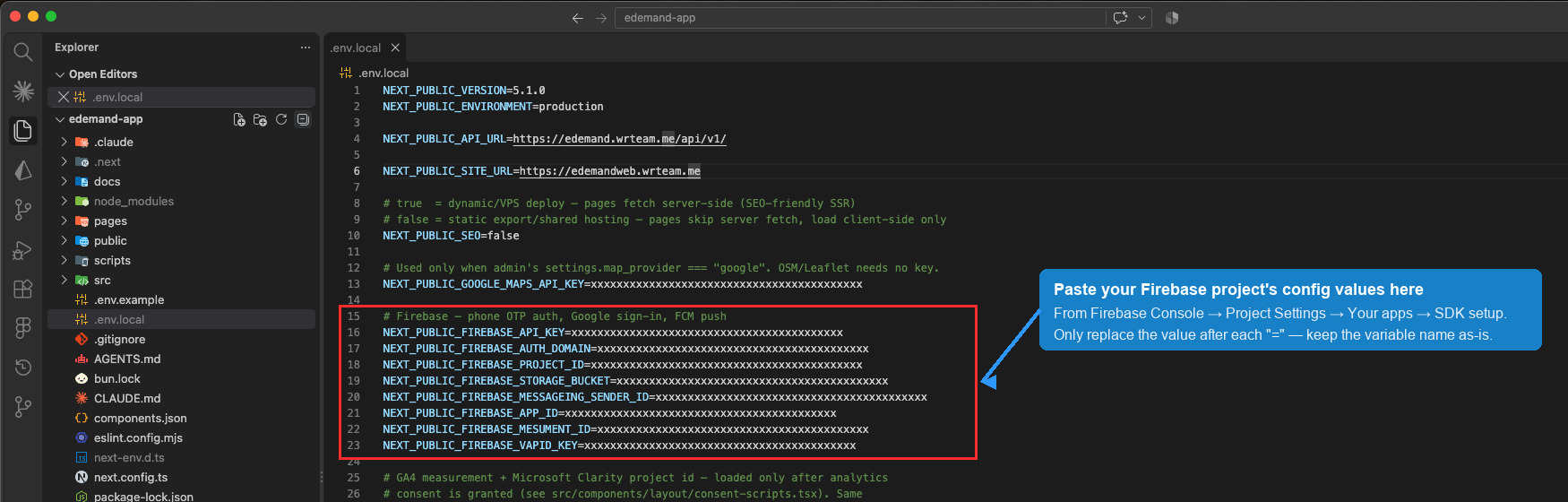Expand the docs folder
The height and width of the screenshot is (502, 1568).
click(65, 181)
